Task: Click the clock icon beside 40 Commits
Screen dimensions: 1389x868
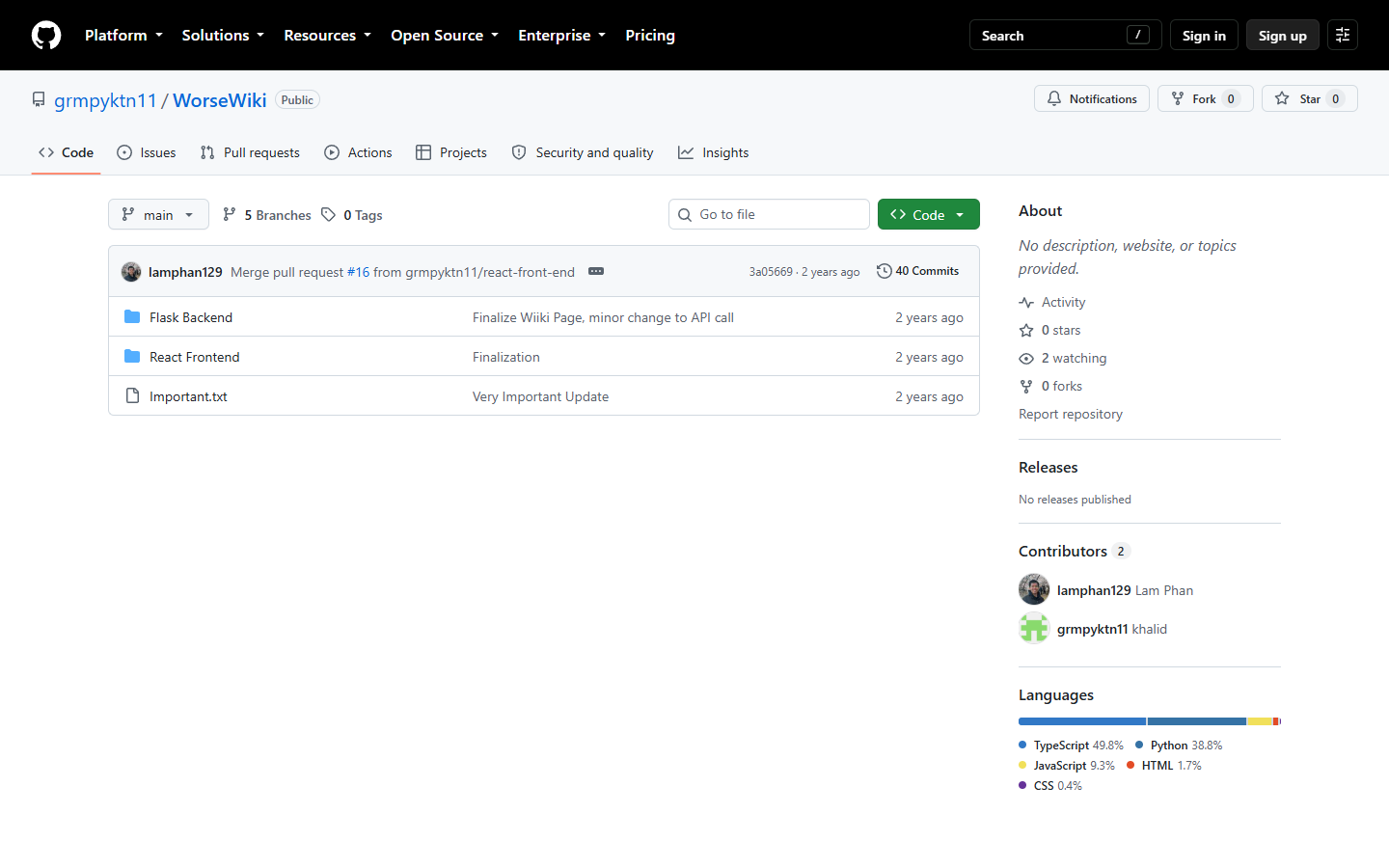Action: tap(884, 271)
